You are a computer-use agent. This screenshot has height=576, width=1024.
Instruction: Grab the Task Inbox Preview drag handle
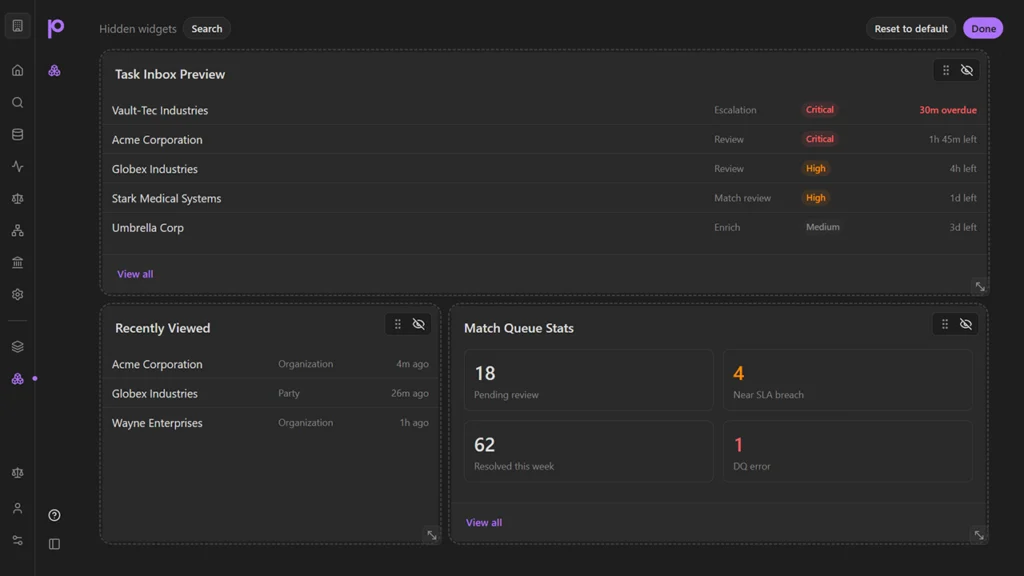(x=946, y=71)
